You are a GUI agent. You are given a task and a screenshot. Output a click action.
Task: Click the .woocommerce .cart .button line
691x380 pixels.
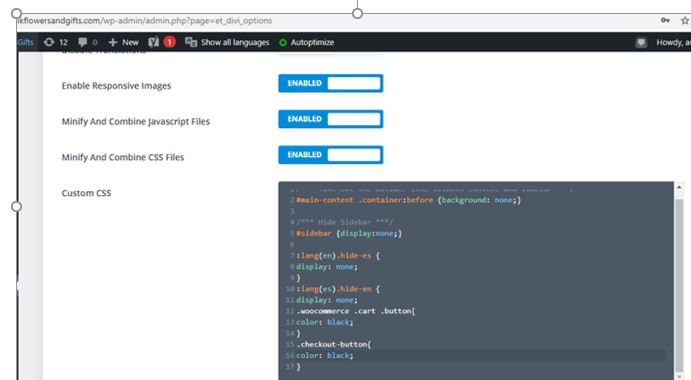click(356, 311)
